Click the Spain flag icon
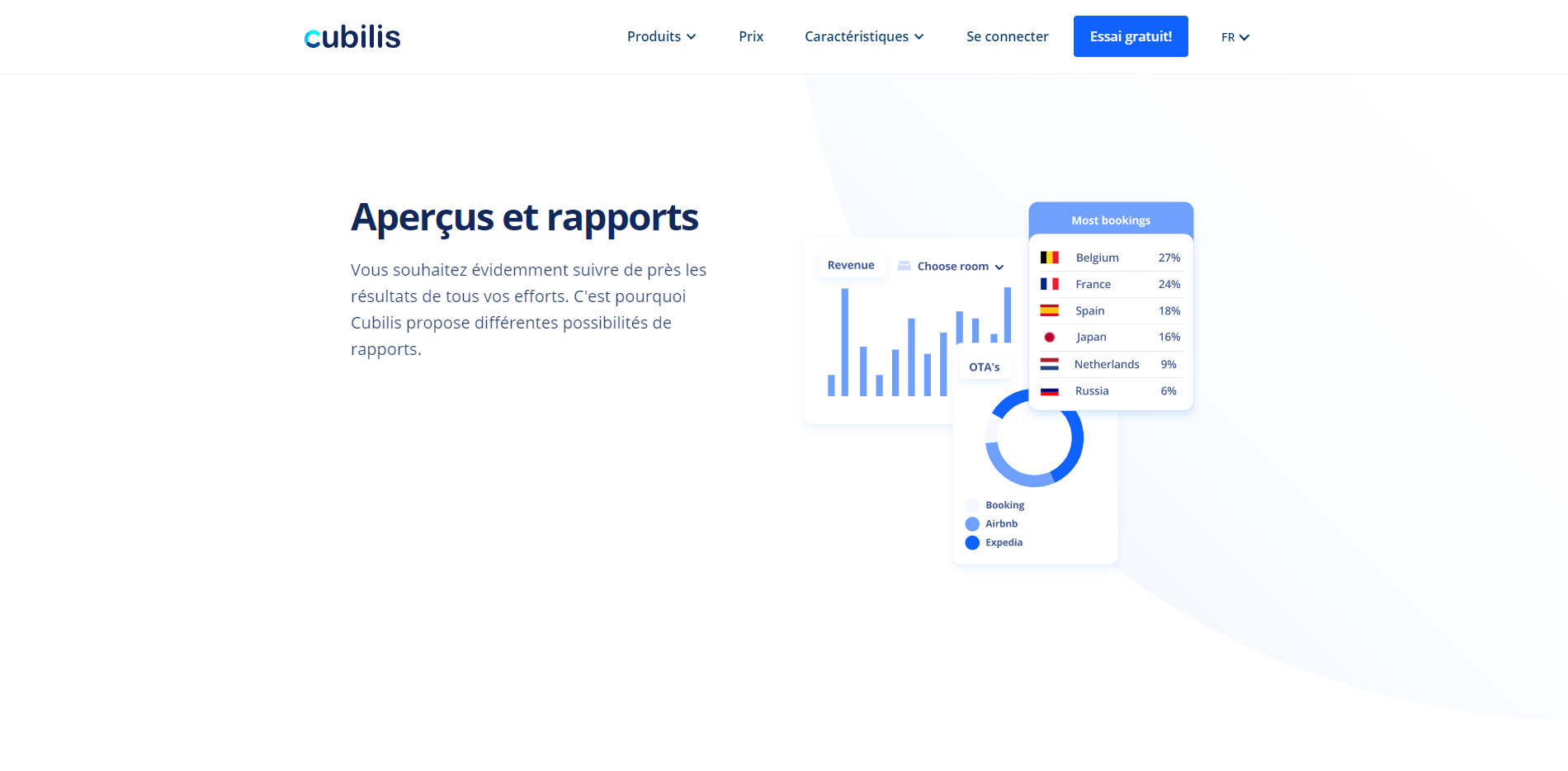This screenshot has height=771, width=1568. click(1050, 310)
